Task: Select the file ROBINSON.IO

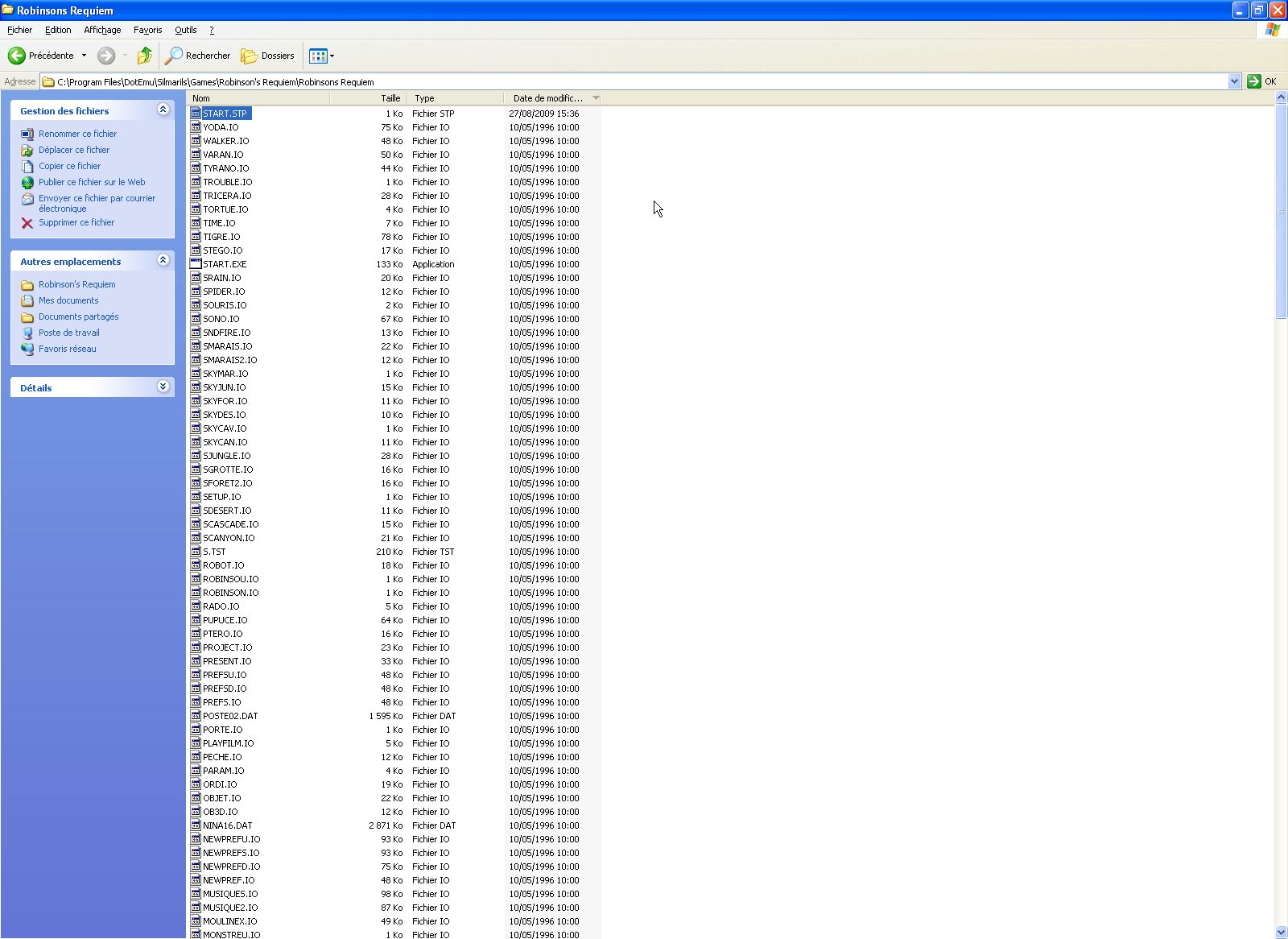Action: pyautogui.click(x=230, y=593)
